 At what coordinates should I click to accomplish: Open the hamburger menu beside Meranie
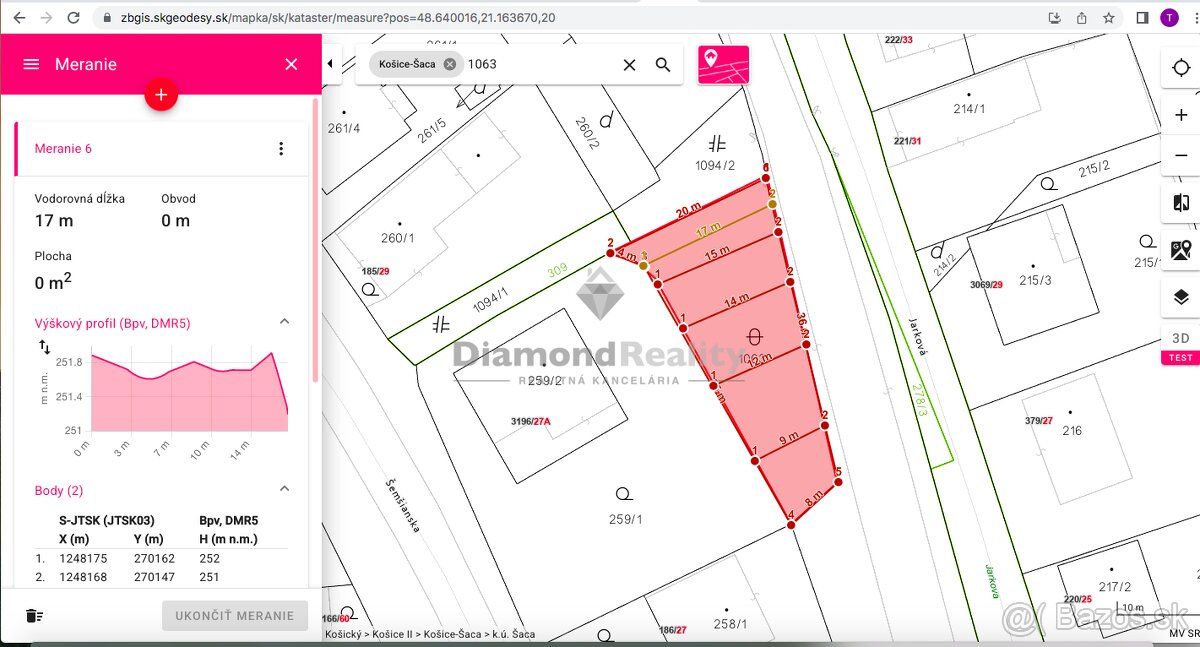pyautogui.click(x=31, y=64)
